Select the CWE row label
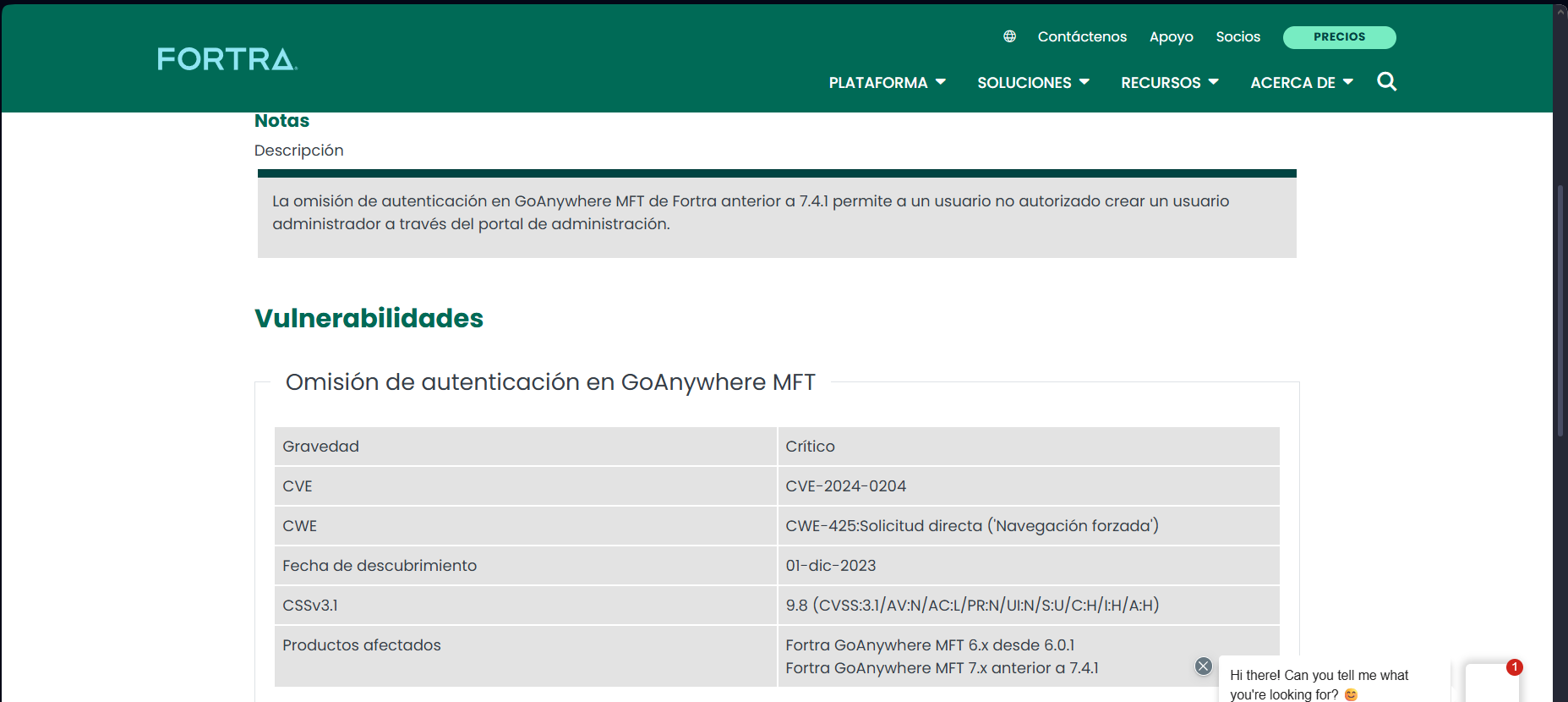 (299, 526)
